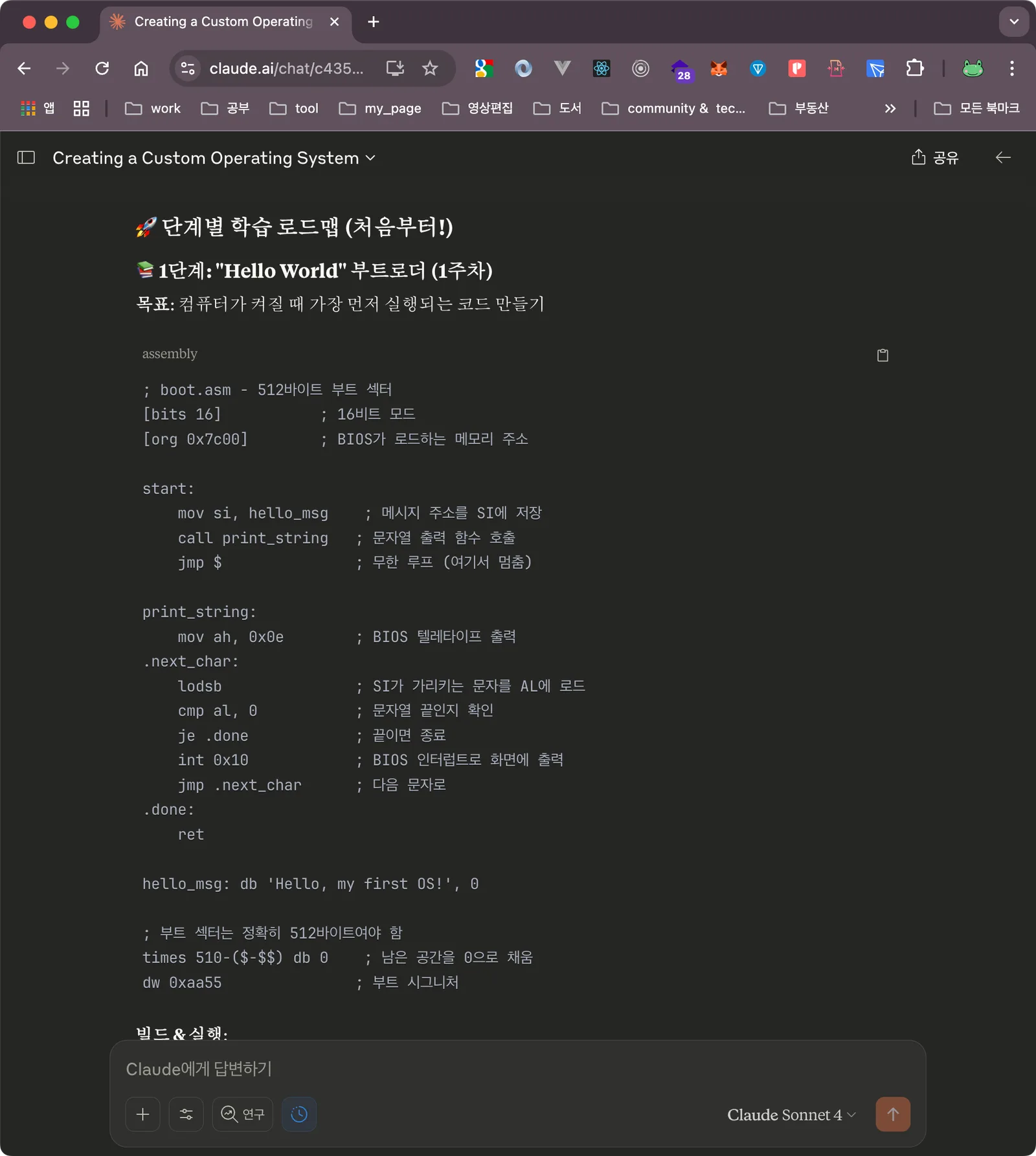Send the message with the arrow button
This screenshot has height=1156, width=1036.
[893, 1114]
